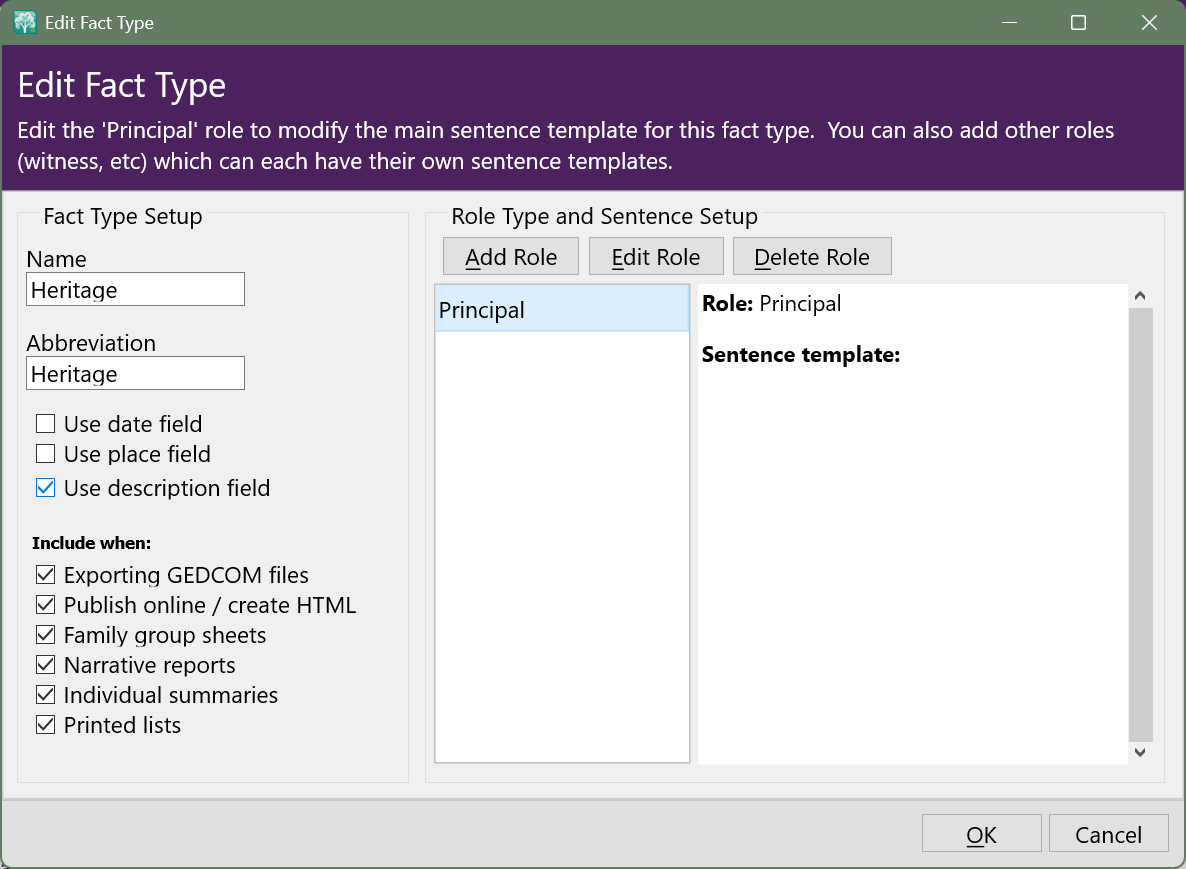The height and width of the screenshot is (869, 1186).
Task: Maximize the Edit Fact Type window
Action: pos(1079,23)
